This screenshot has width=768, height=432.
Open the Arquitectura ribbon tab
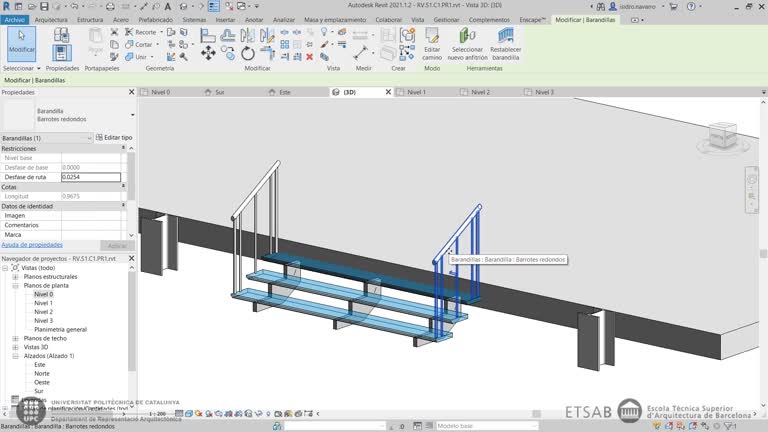point(51,19)
